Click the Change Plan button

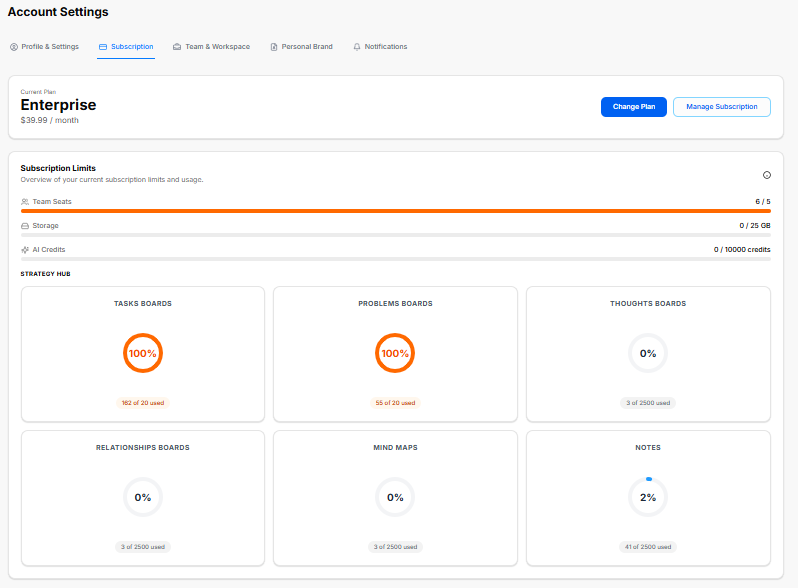click(634, 107)
